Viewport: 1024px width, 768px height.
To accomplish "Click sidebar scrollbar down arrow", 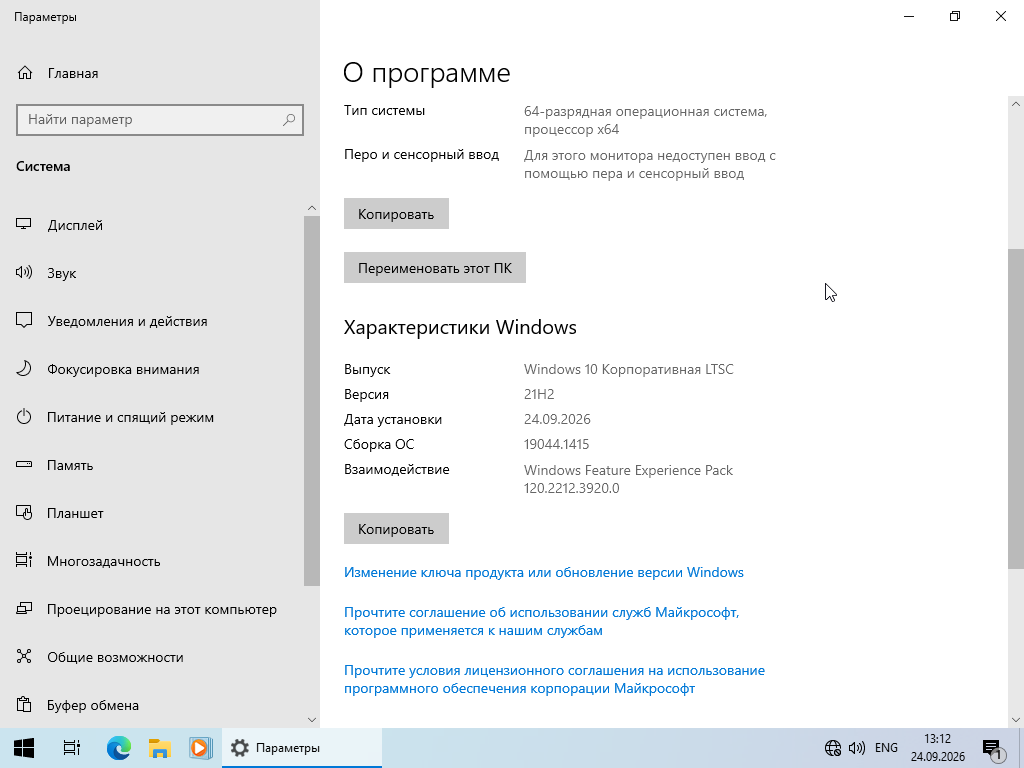I will [x=312, y=720].
